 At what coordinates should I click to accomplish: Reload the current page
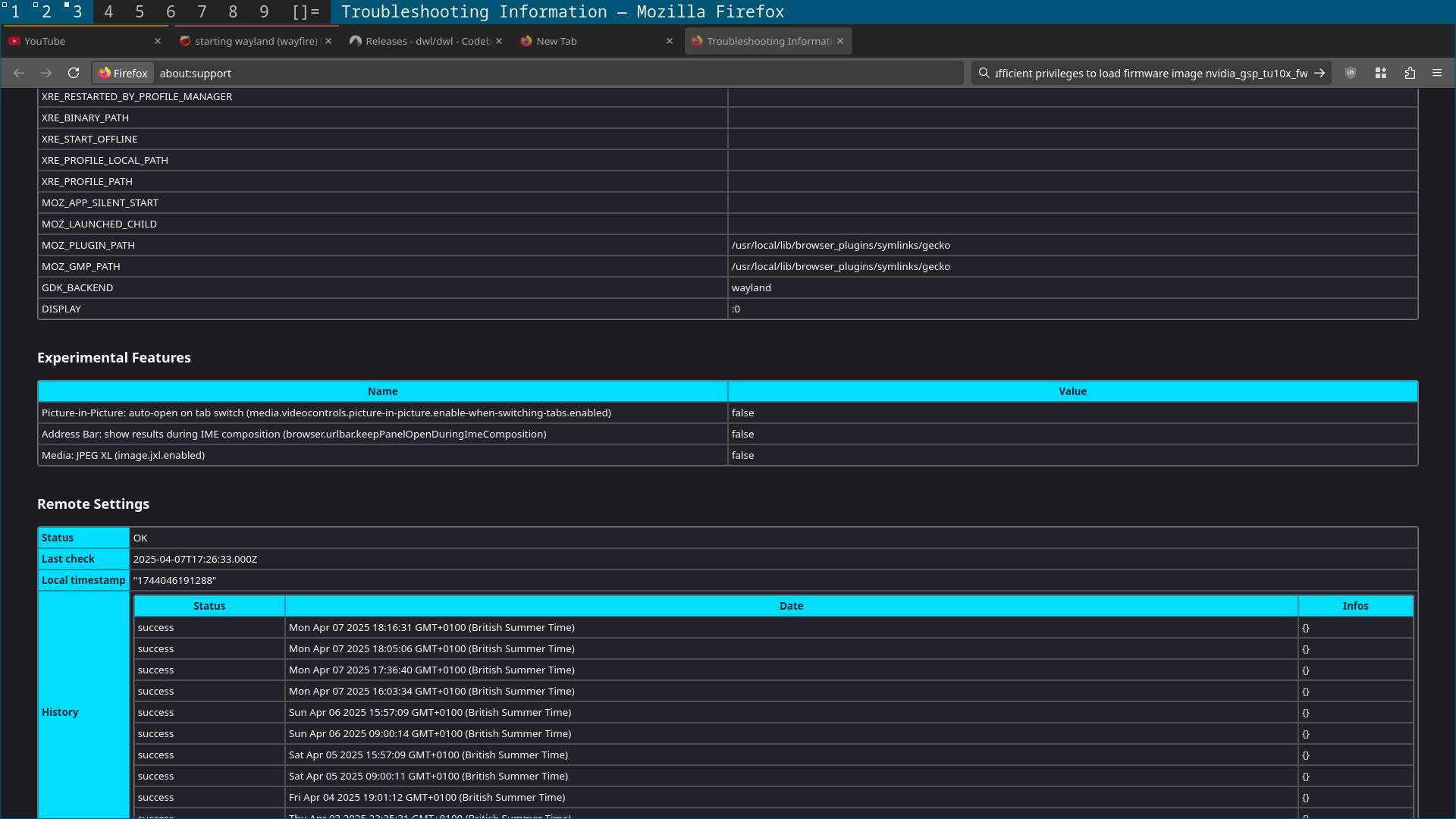74,73
